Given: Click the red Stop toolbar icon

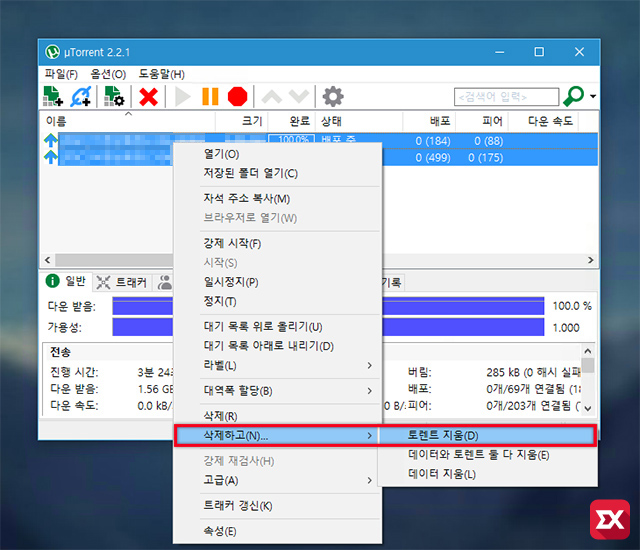Looking at the screenshot, I should pos(238,97).
